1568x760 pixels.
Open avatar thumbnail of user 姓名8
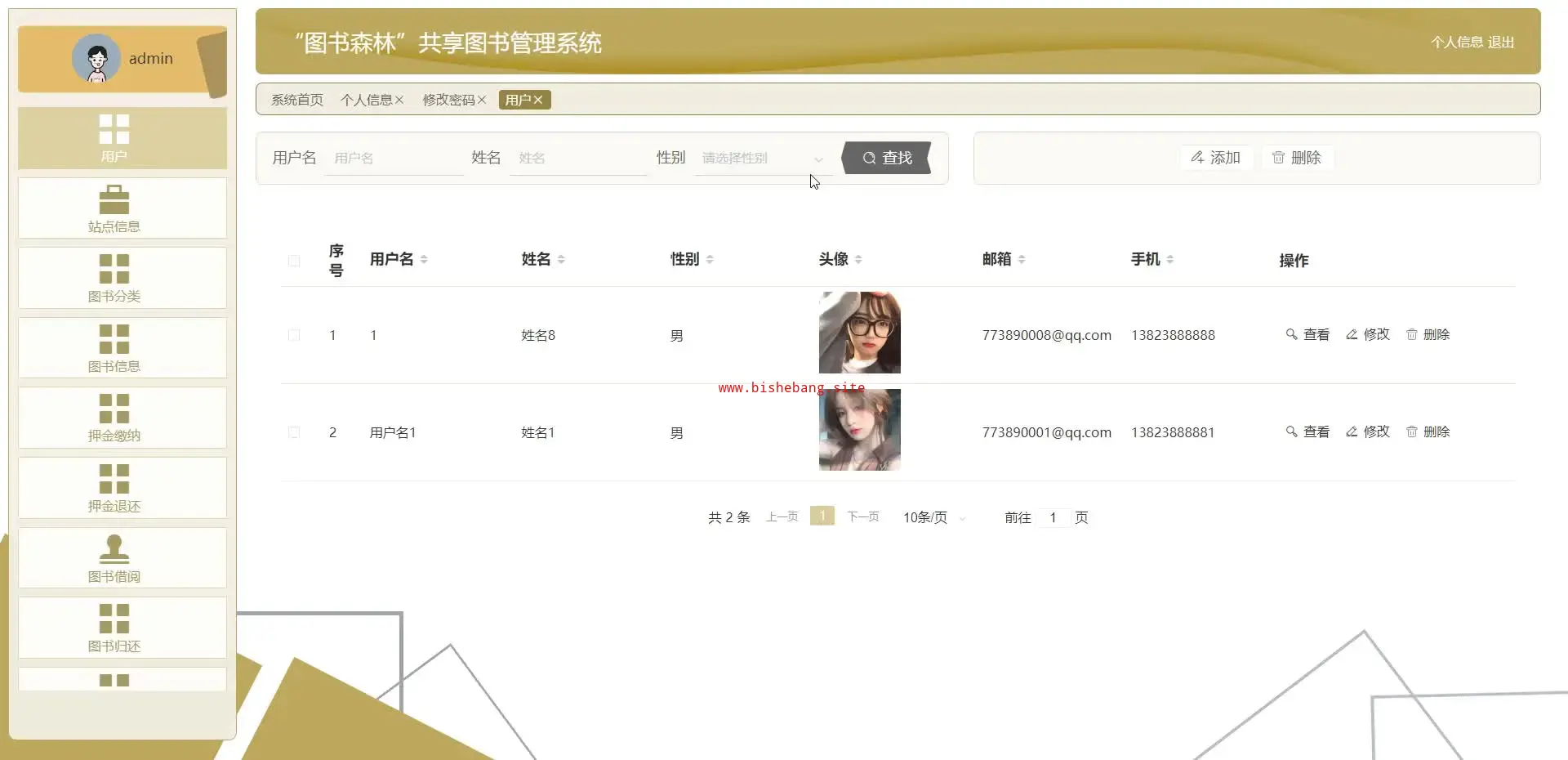click(x=860, y=333)
